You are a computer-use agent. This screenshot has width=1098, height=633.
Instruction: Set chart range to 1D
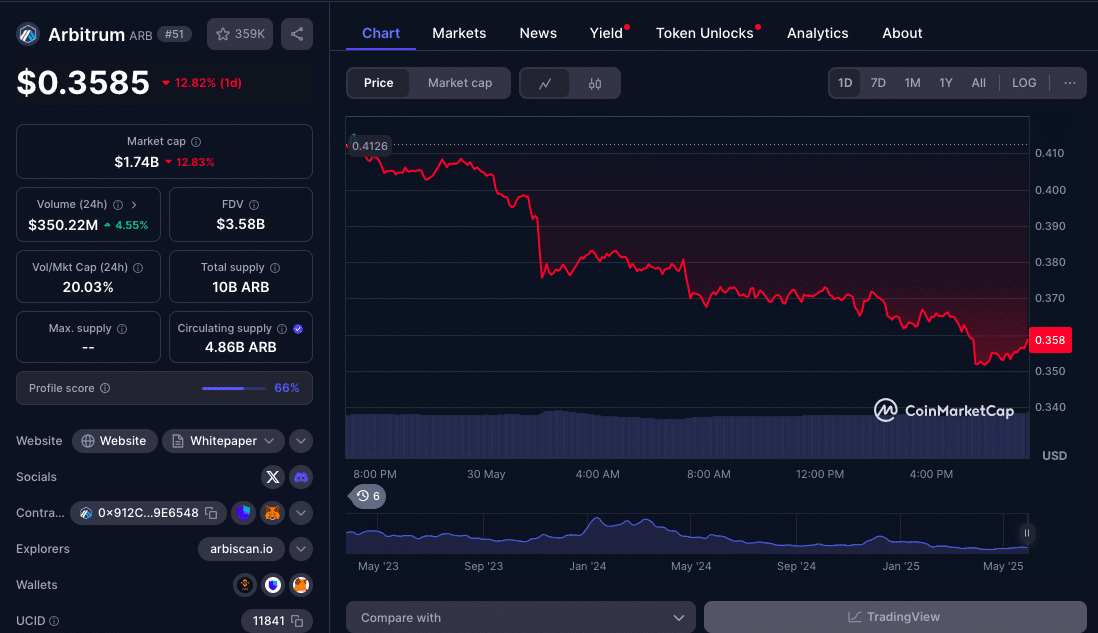pyautogui.click(x=845, y=83)
